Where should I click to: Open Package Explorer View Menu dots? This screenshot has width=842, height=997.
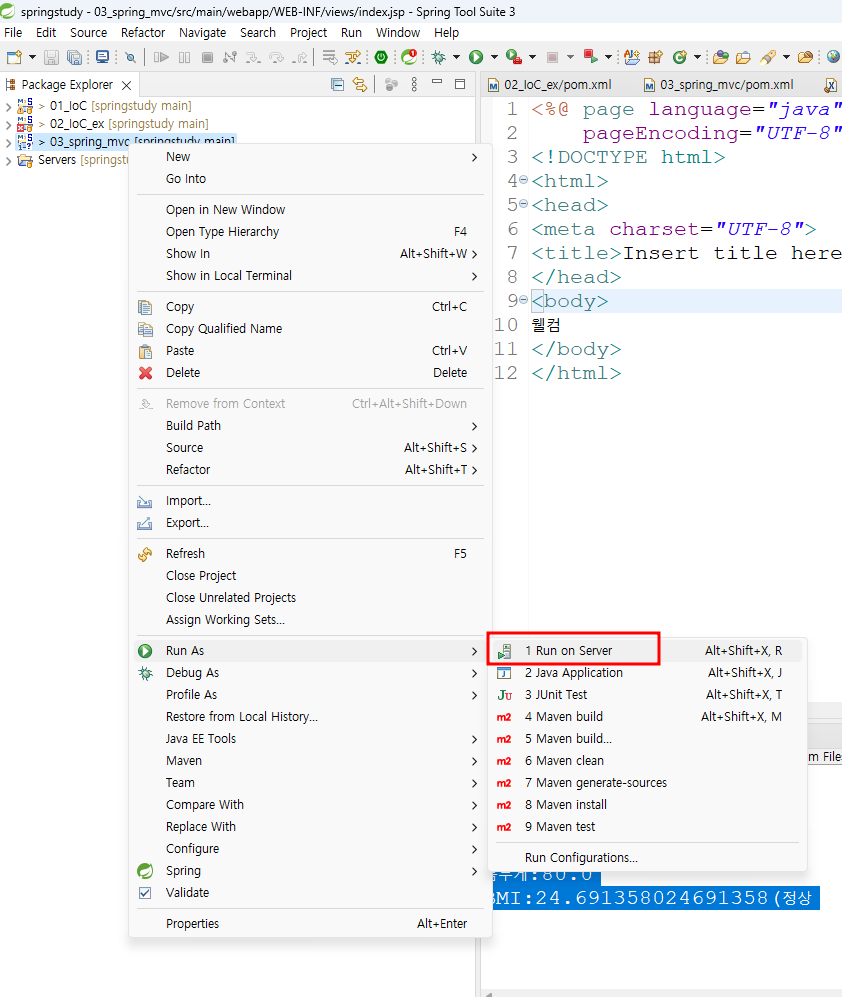coord(414,85)
